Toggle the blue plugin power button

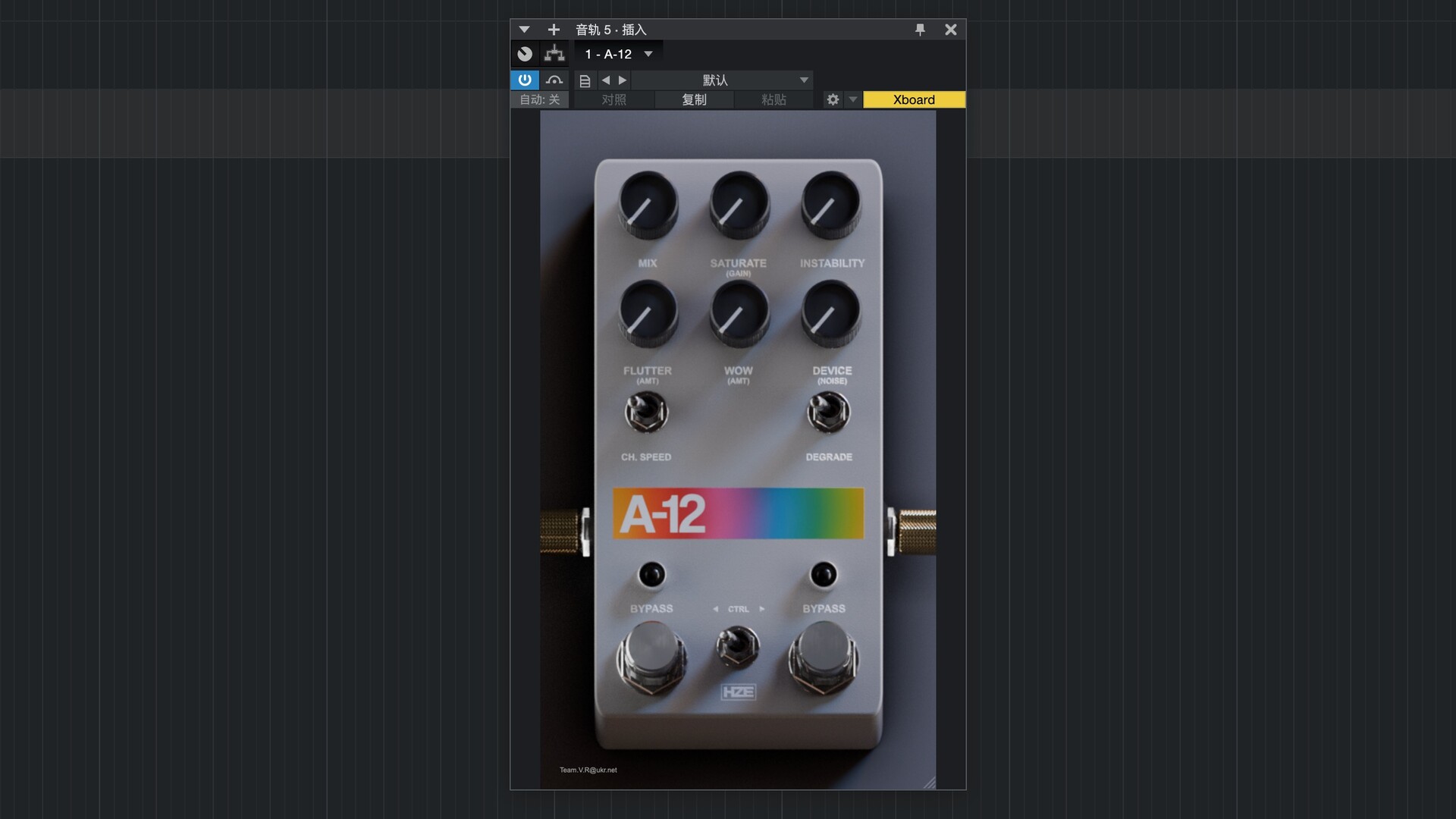(x=525, y=80)
